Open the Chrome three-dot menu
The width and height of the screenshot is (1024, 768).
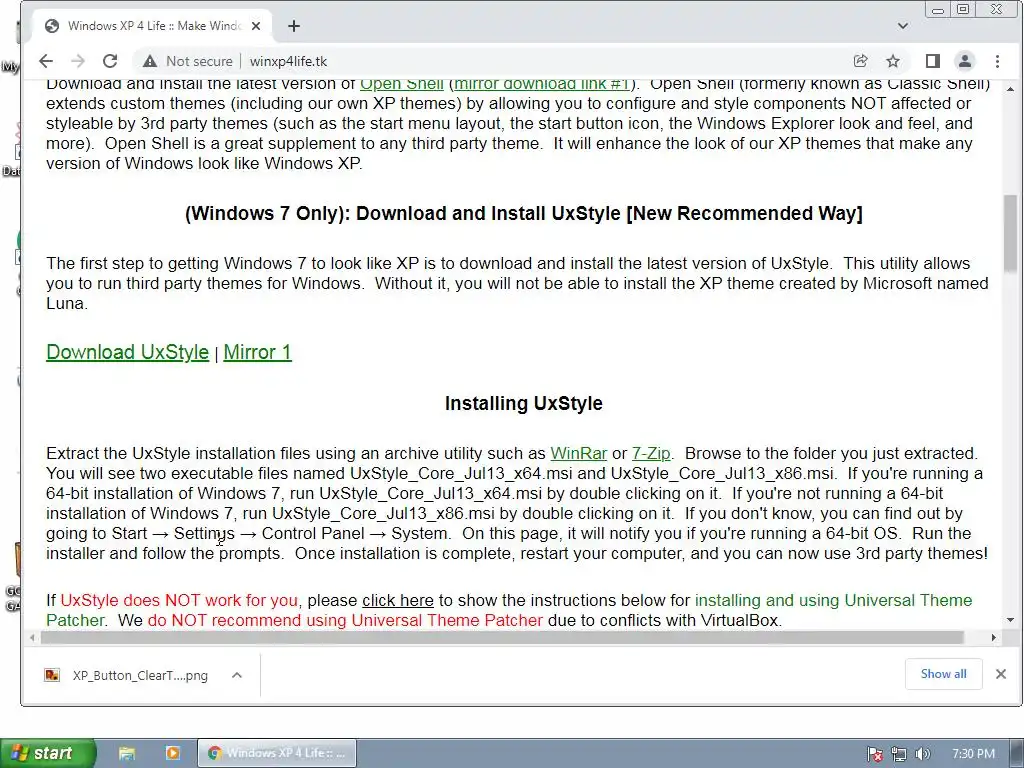[997, 61]
